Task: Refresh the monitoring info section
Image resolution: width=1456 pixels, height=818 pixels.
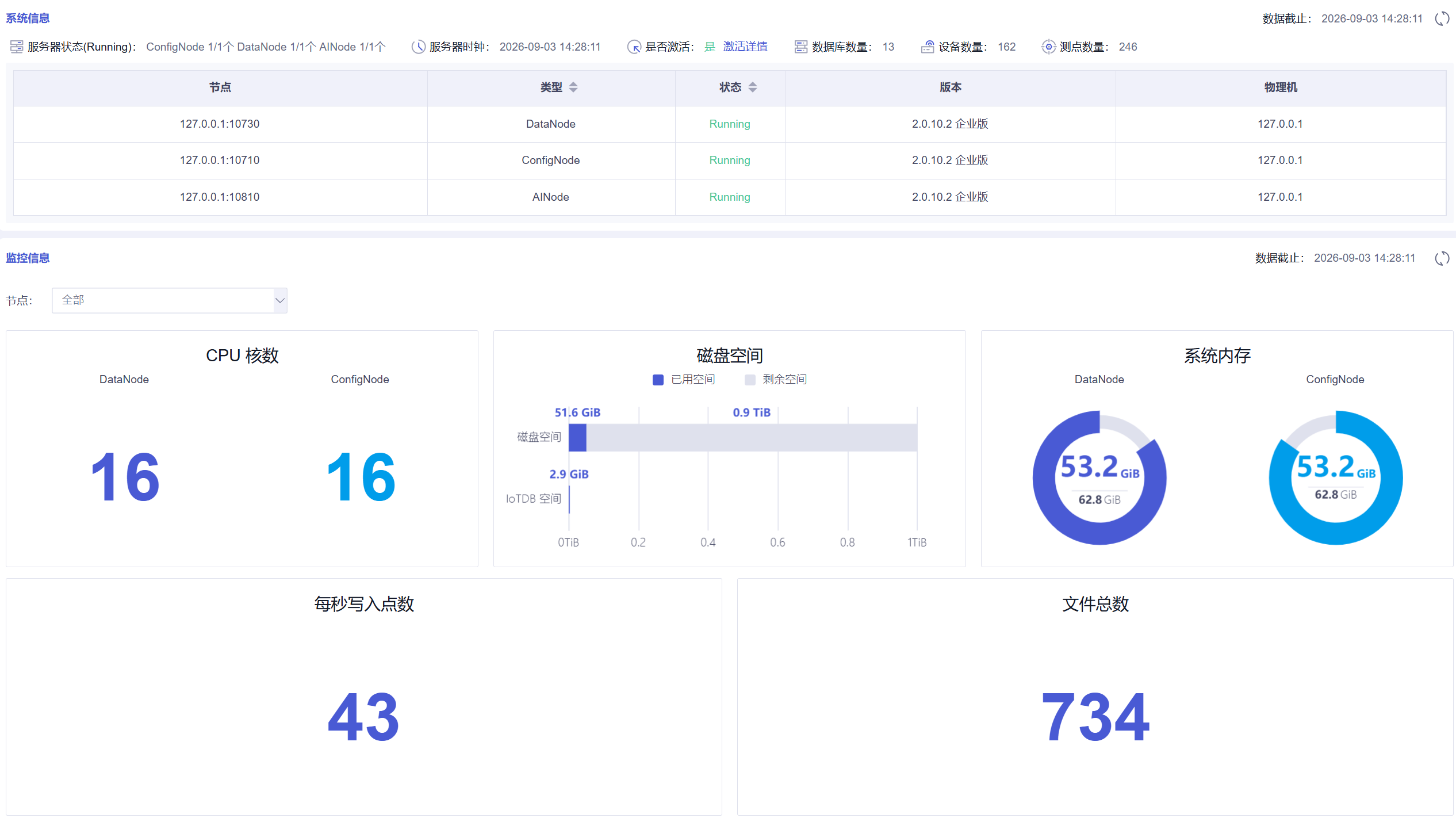Action: pos(1442,258)
